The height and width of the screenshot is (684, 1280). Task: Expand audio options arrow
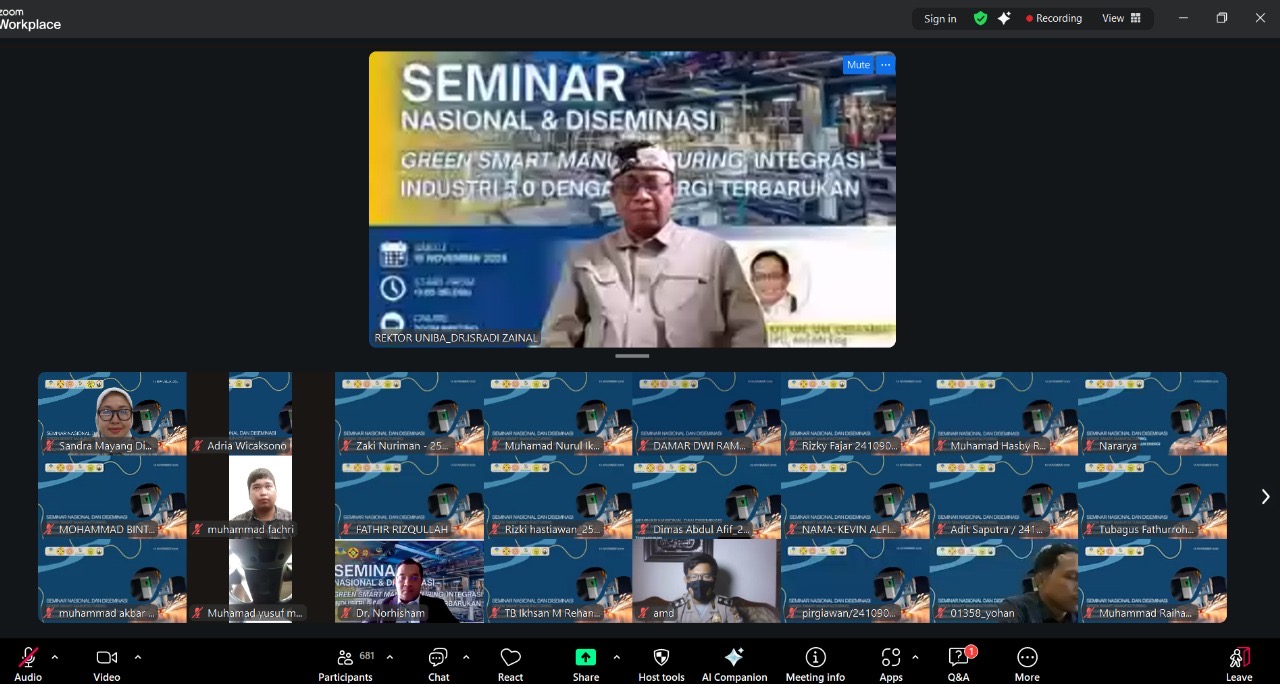55,657
